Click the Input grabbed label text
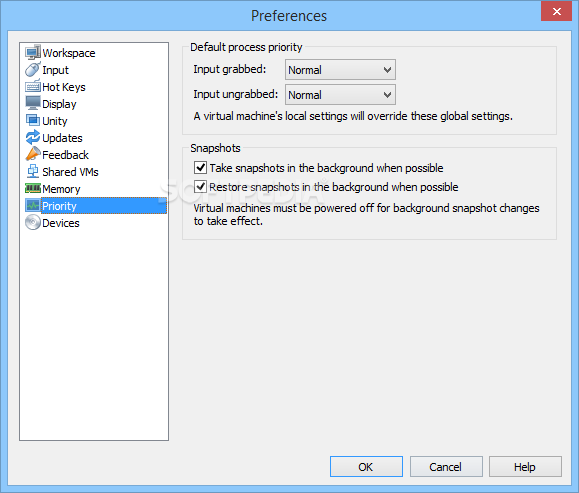The width and height of the screenshot is (579, 493). coord(230,69)
